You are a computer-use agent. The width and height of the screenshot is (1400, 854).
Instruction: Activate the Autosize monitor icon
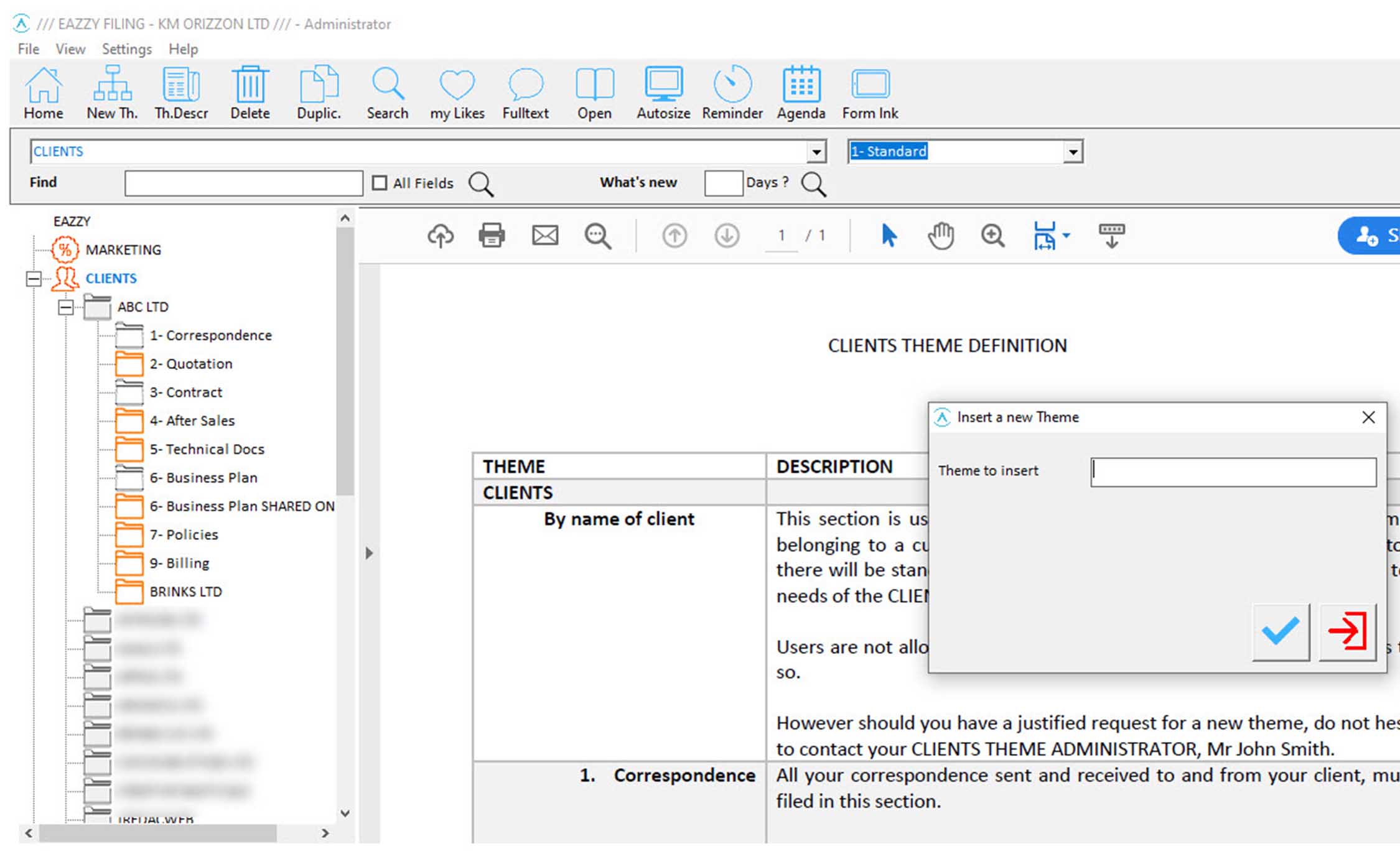(663, 93)
